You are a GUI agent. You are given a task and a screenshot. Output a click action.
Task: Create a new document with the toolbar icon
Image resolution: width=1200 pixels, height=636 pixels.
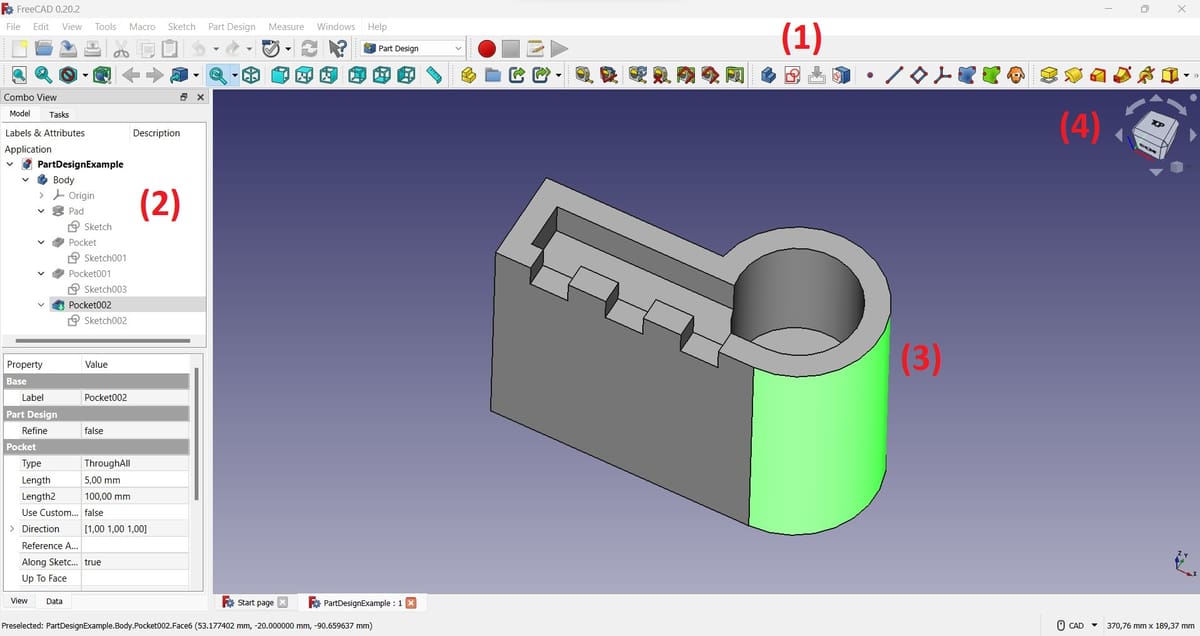[19, 48]
